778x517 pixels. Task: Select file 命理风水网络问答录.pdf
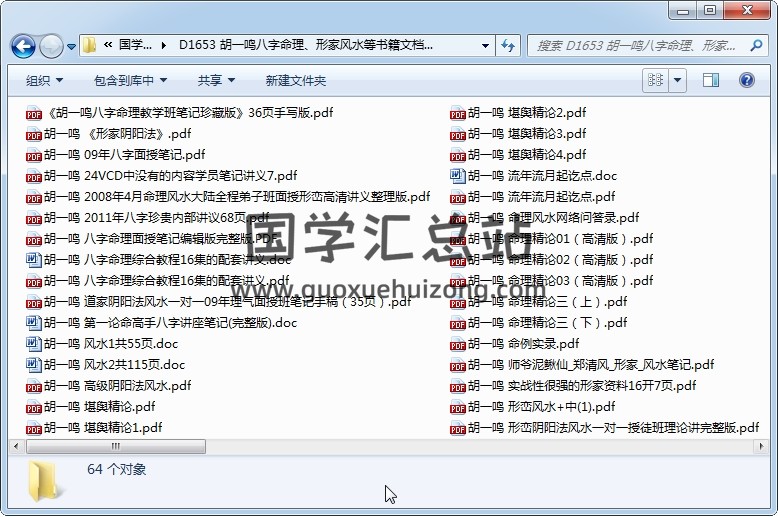(x=545, y=218)
